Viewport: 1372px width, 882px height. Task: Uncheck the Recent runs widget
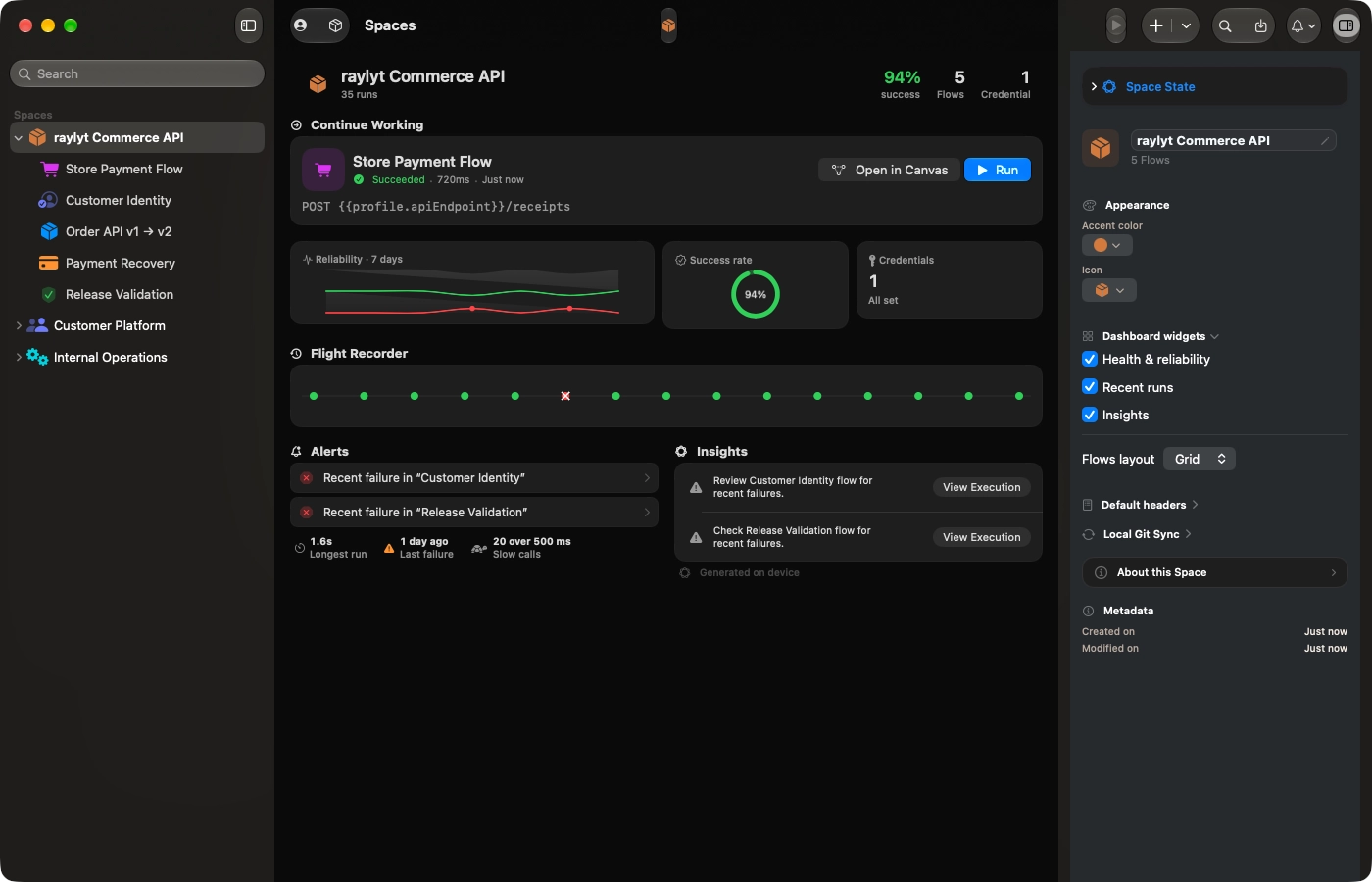click(1090, 386)
